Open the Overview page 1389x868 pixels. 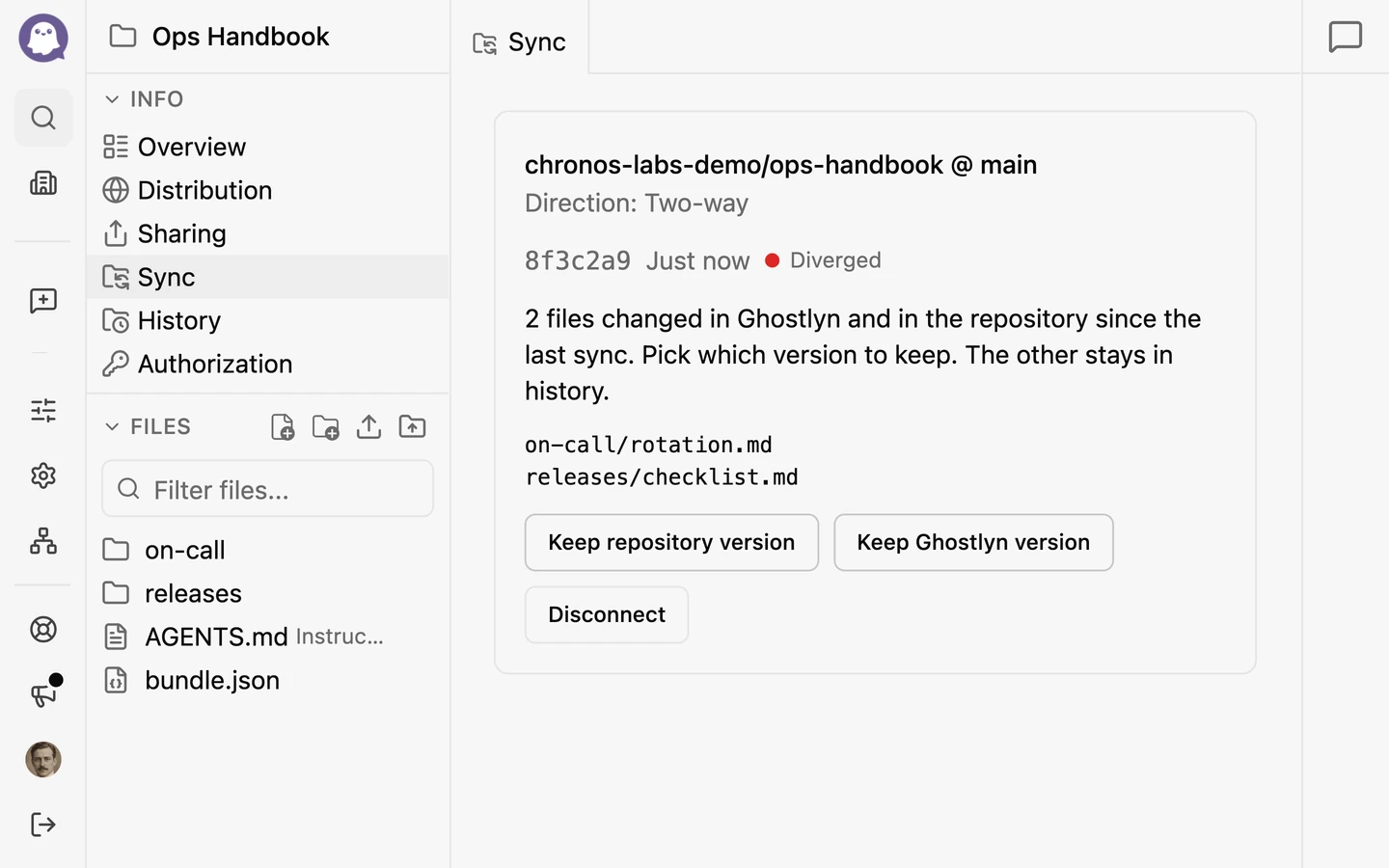point(268,147)
